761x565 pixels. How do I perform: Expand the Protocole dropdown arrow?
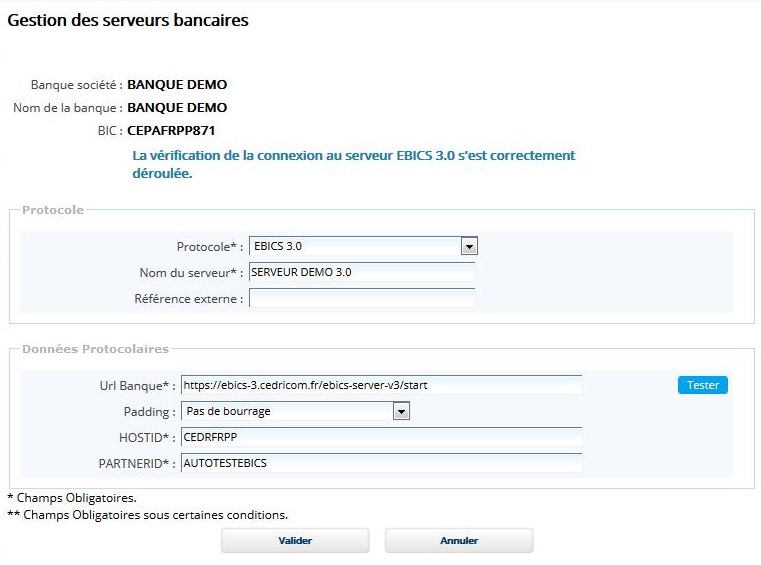pos(469,246)
